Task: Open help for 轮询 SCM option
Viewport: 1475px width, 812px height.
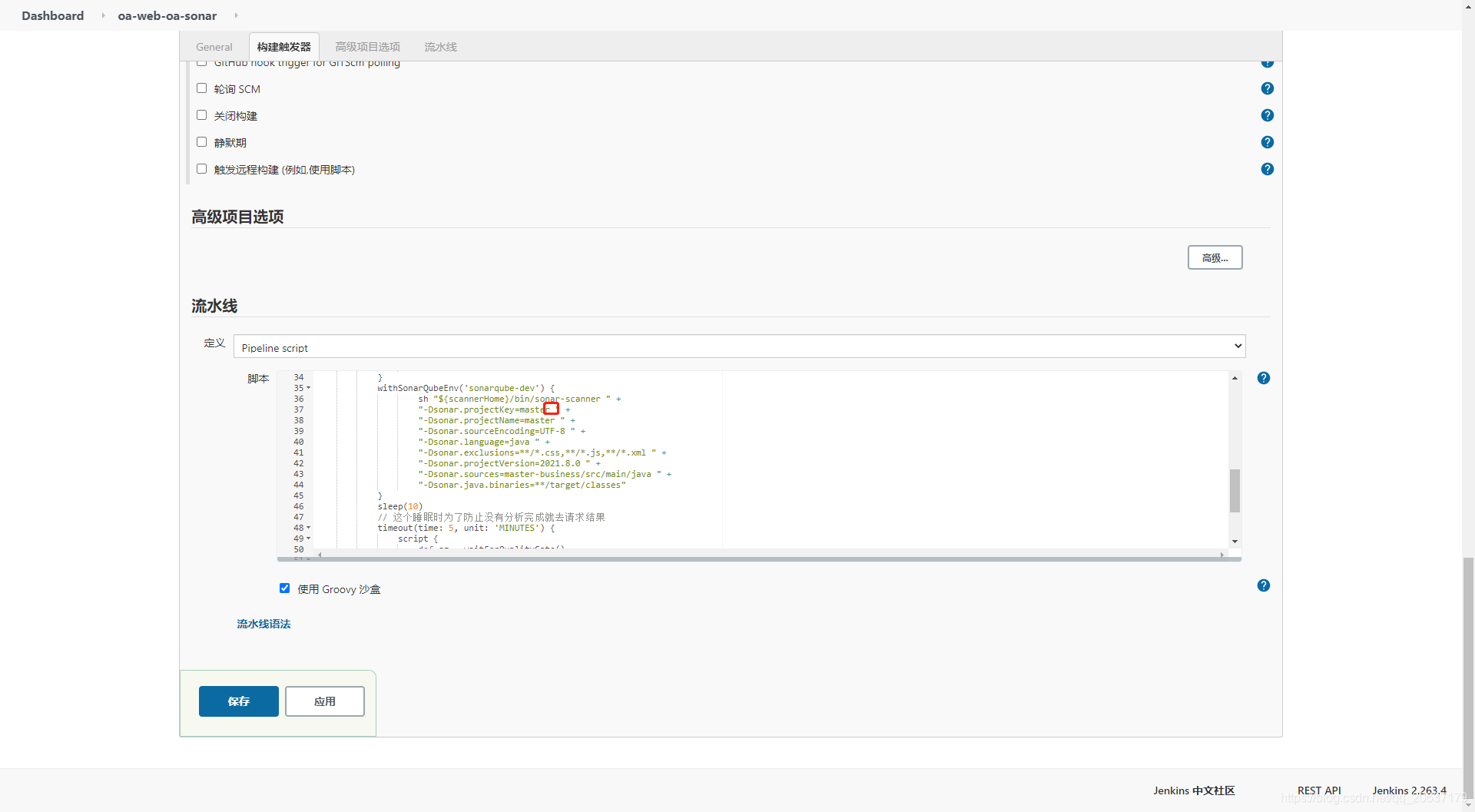Action: point(1267,88)
